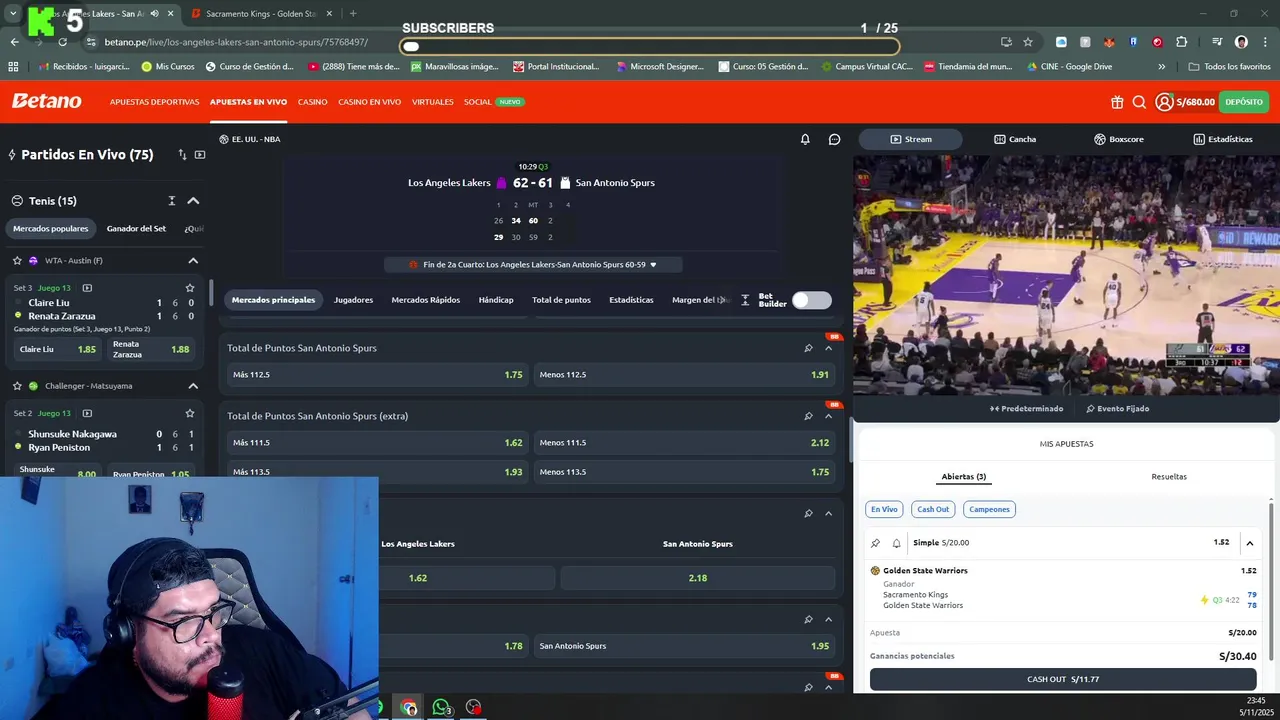Click the browser address bar URL
Image resolution: width=1280 pixels, height=720 pixels.
point(236,42)
